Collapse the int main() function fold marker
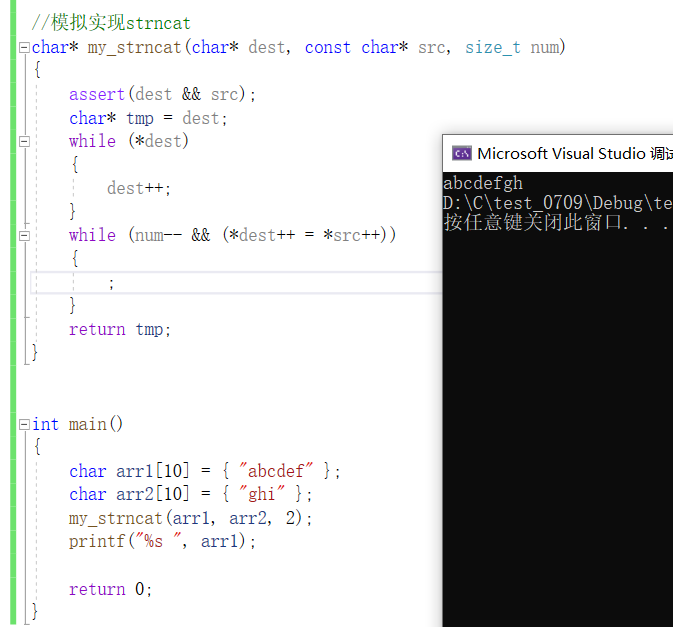This screenshot has width=673, height=627. click(x=24, y=424)
